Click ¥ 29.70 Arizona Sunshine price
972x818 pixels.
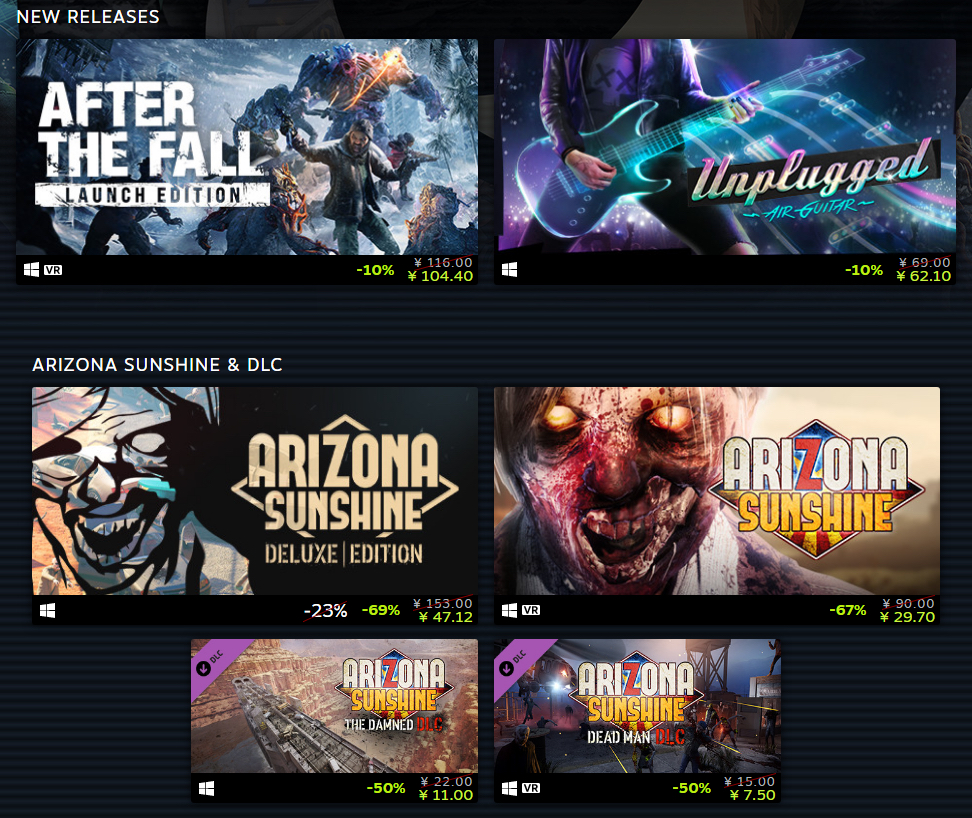point(907,617)
